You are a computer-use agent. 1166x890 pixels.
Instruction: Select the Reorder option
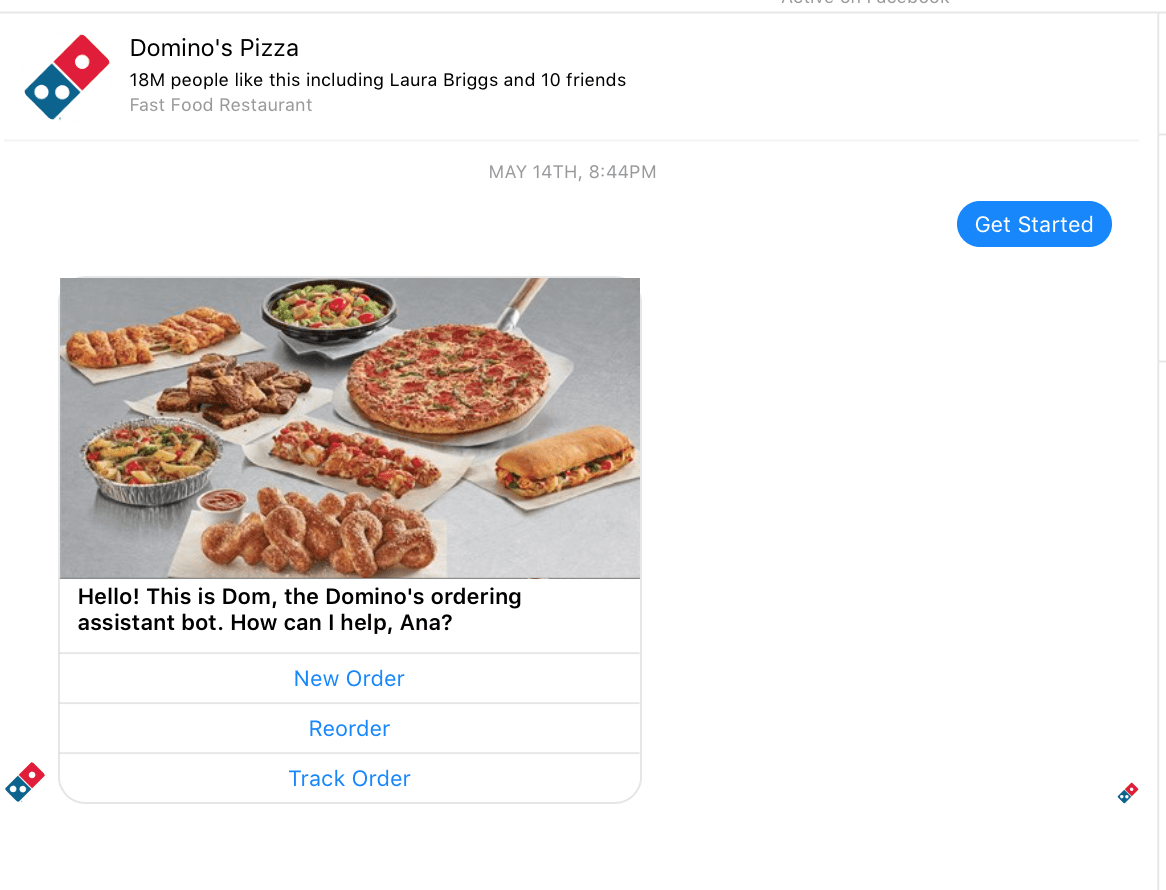[350, 728]
